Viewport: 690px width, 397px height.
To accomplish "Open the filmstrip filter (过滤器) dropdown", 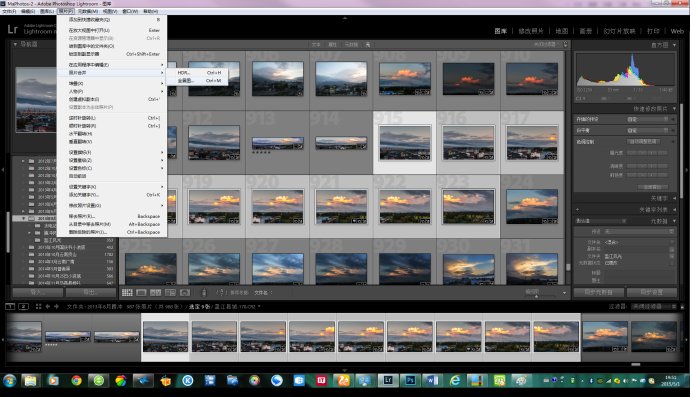I will click(x=654, y=306).
